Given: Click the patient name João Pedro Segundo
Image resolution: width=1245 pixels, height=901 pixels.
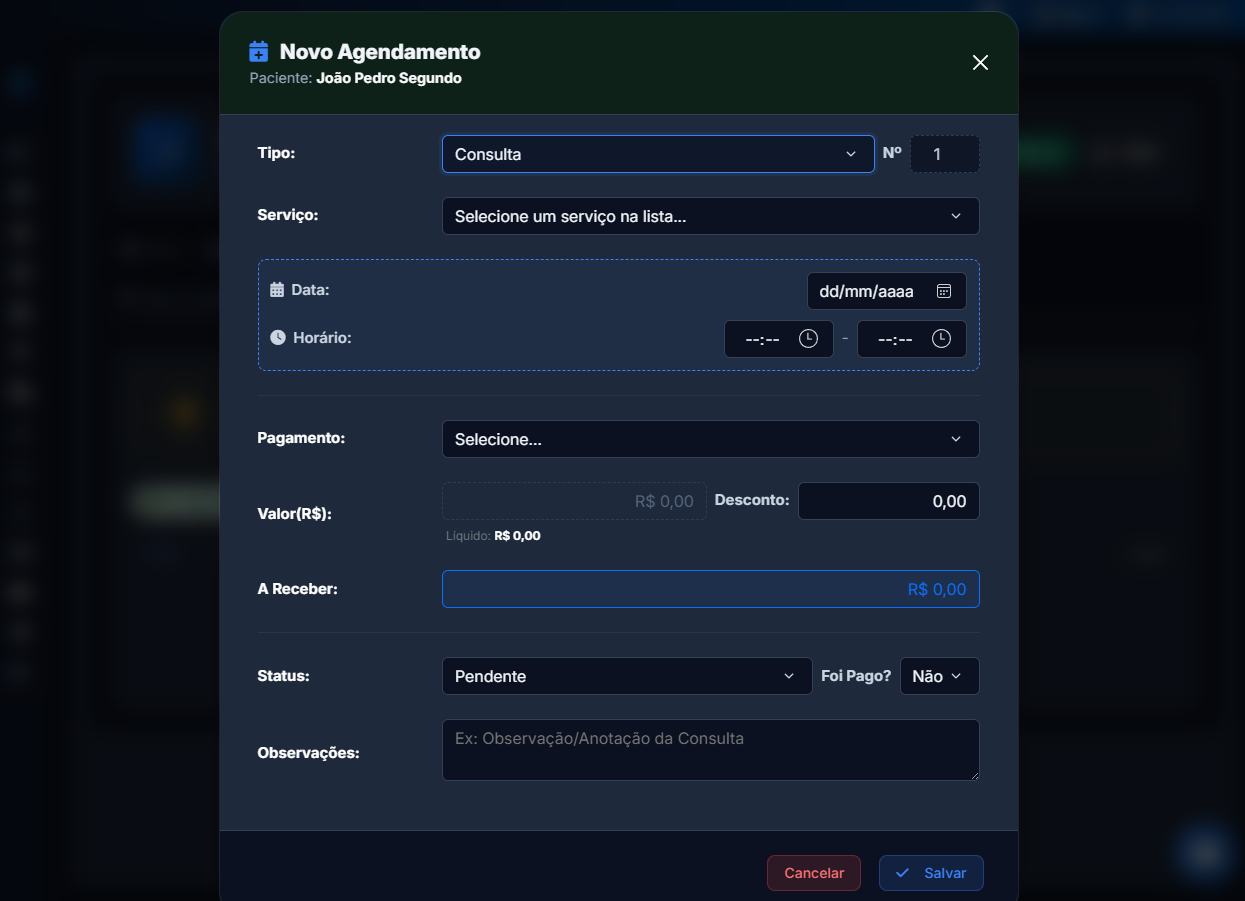Looking at the screenshot, I should [389, 78].
